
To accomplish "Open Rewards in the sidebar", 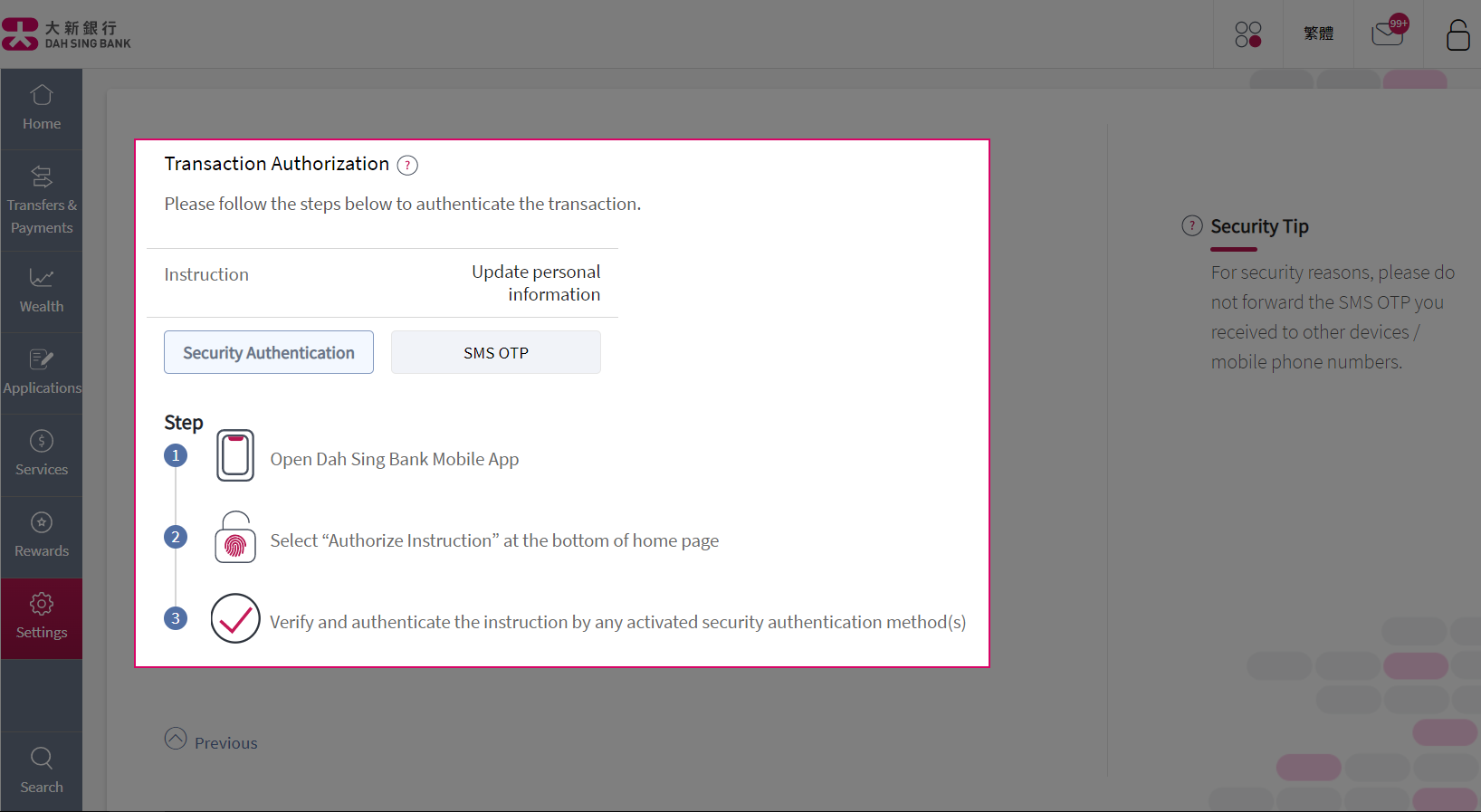I will pyautogui.click(x=42, y=536).
